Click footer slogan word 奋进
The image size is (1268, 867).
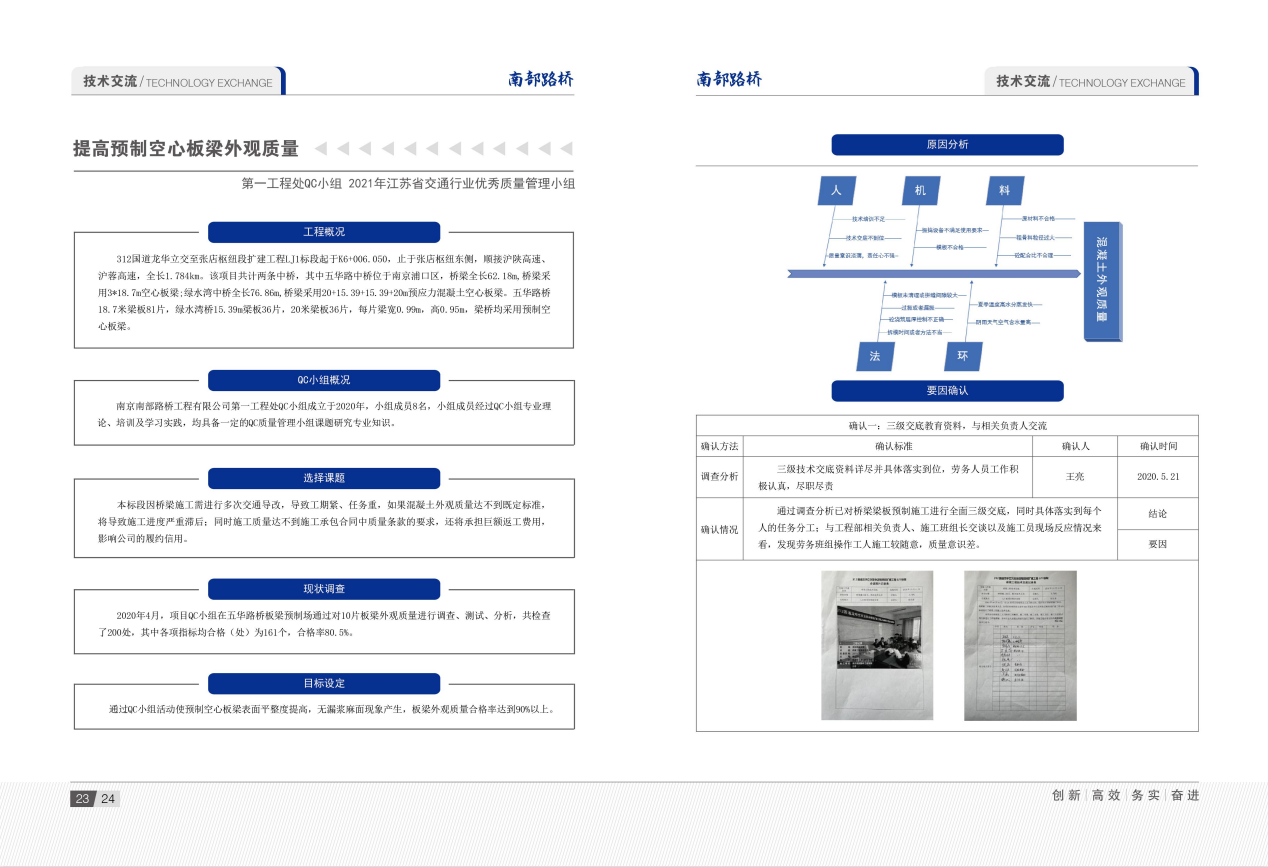pyautogui.click(x=1185, y=795)
